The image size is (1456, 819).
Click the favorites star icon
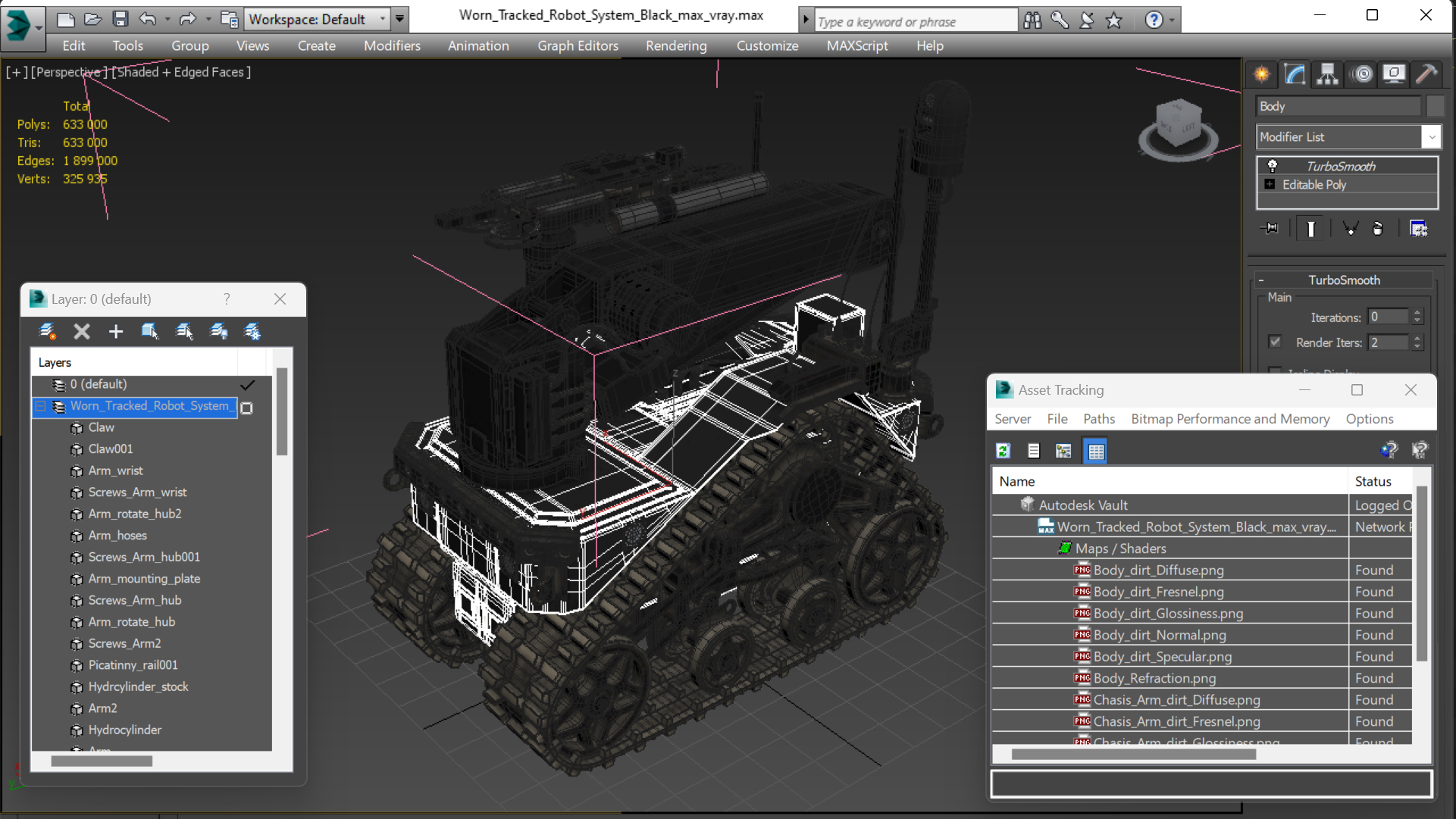[1113, 20]
